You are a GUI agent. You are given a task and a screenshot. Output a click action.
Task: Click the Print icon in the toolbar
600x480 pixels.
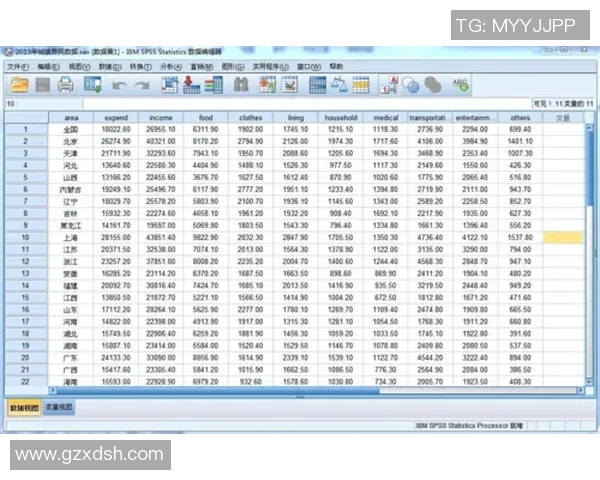65,86
